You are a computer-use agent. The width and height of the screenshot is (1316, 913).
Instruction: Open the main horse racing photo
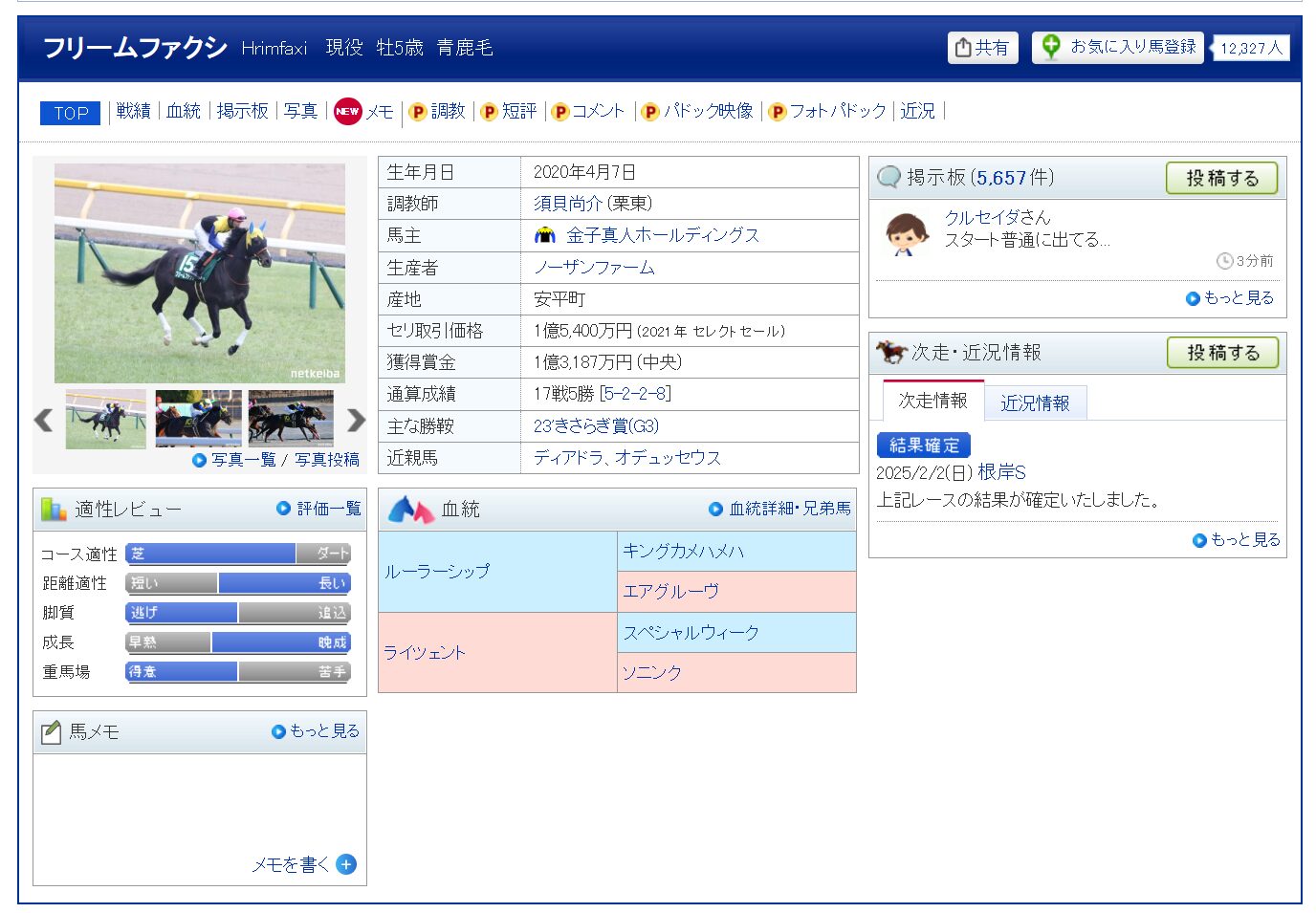click(200, 273)
